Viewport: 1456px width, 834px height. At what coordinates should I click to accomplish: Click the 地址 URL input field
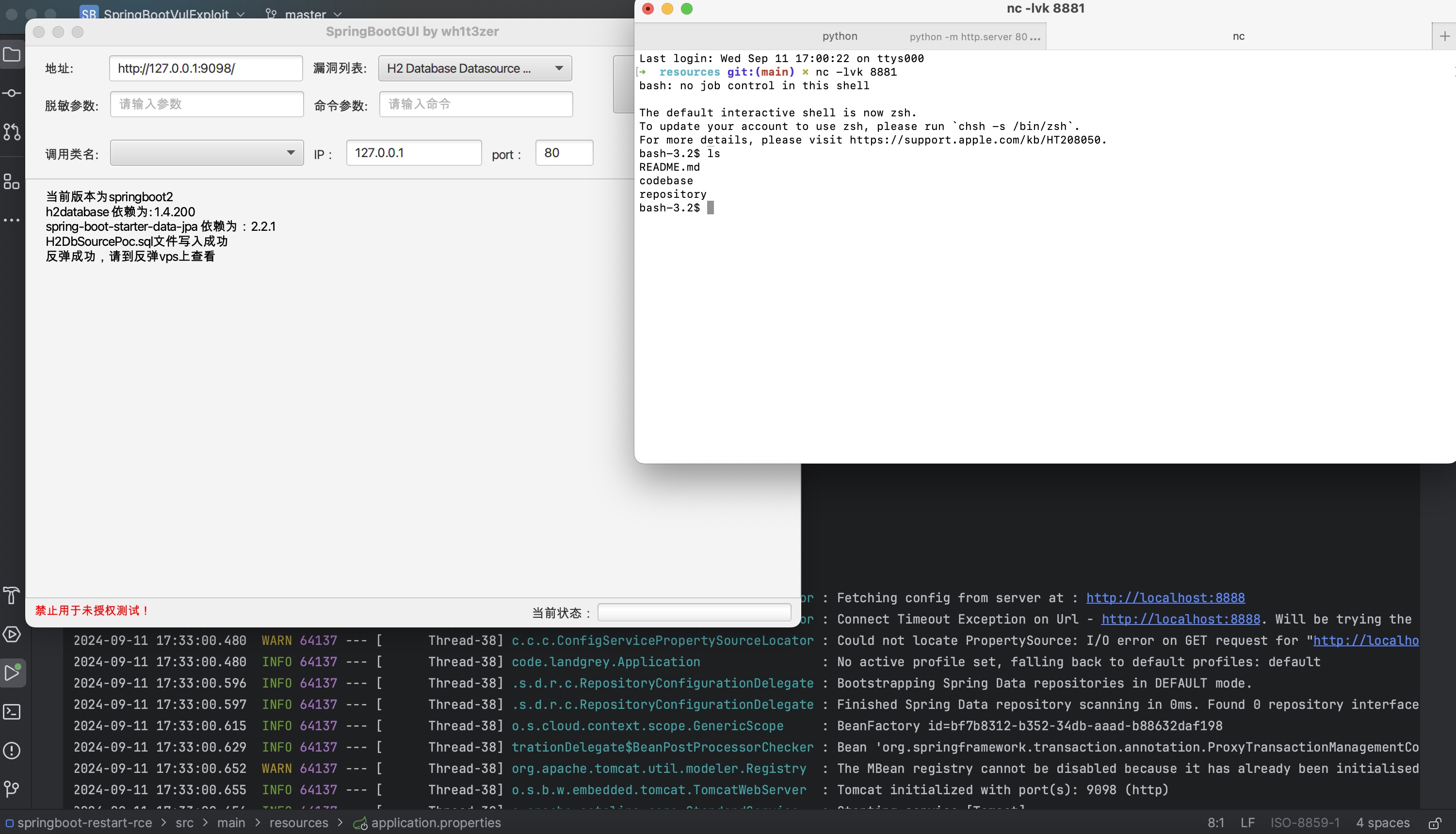click(206, 68)
